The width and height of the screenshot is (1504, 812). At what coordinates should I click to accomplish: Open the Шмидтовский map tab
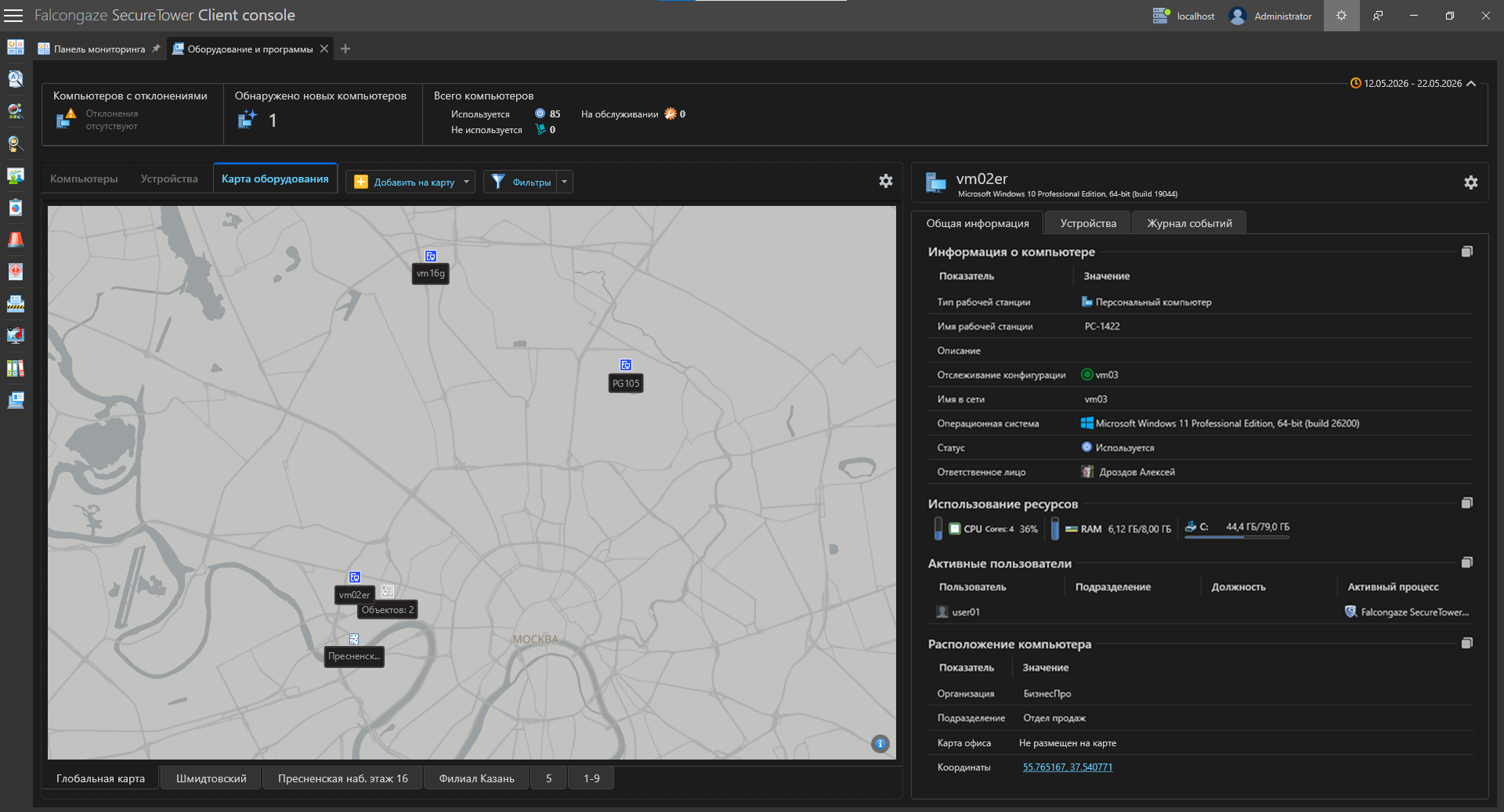coord(211,778)
